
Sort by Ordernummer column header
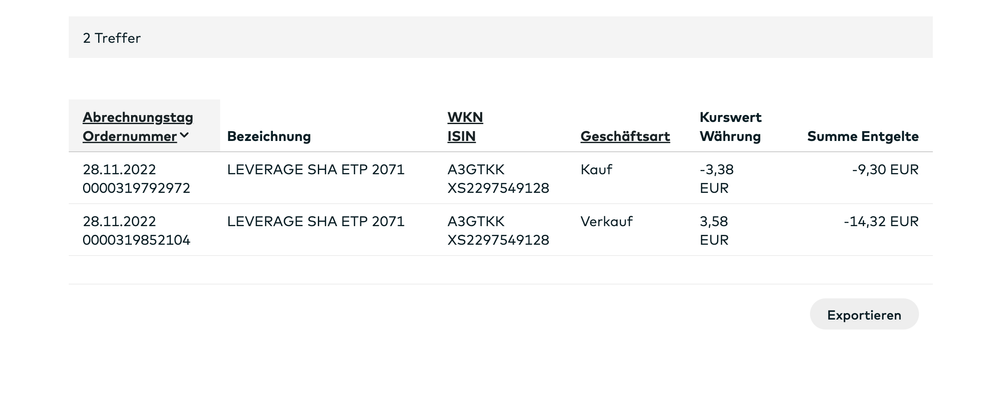[129, 136]
